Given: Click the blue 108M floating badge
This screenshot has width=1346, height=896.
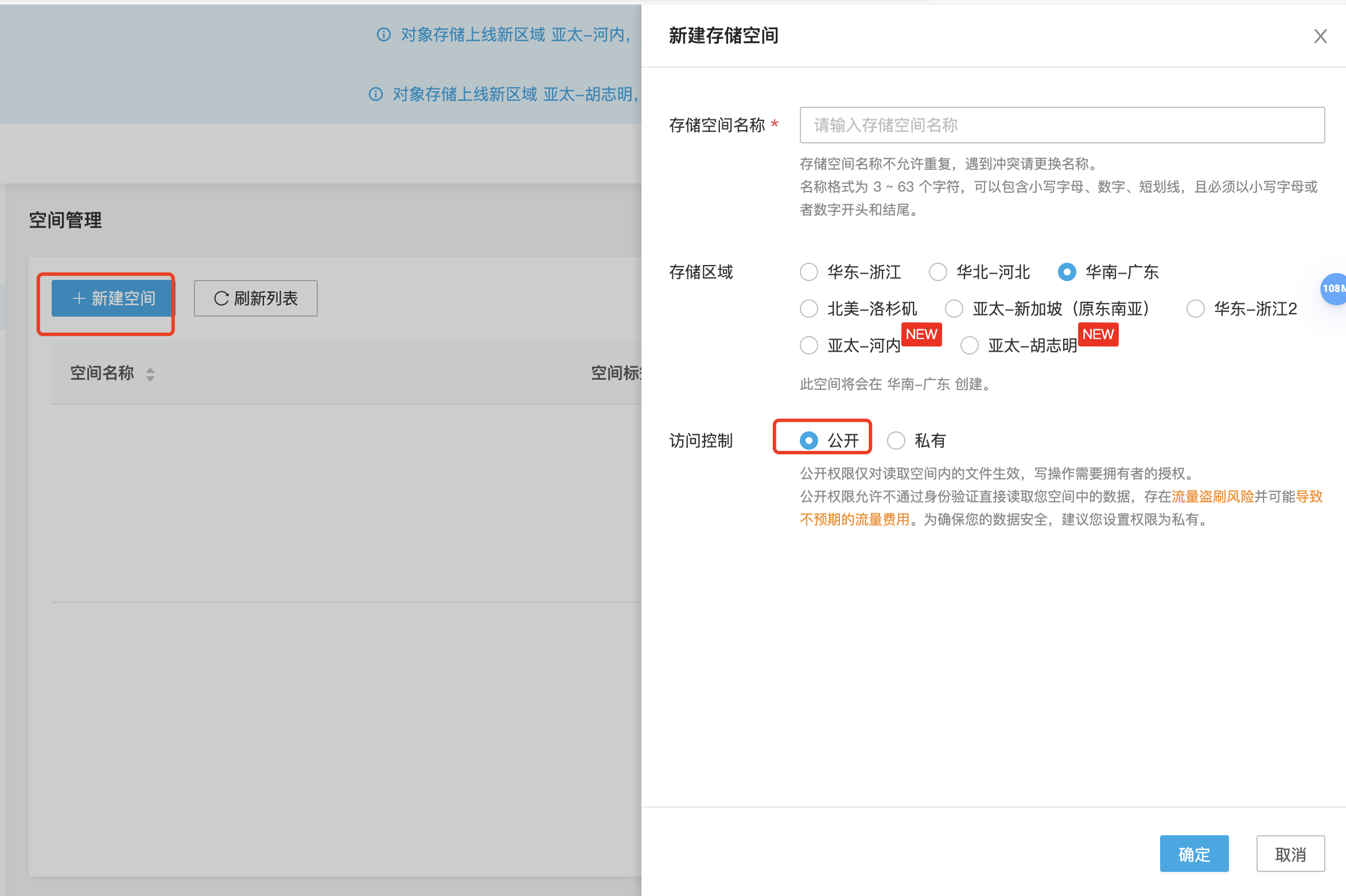Looking at the screenshot, I should pos(1334,289).
